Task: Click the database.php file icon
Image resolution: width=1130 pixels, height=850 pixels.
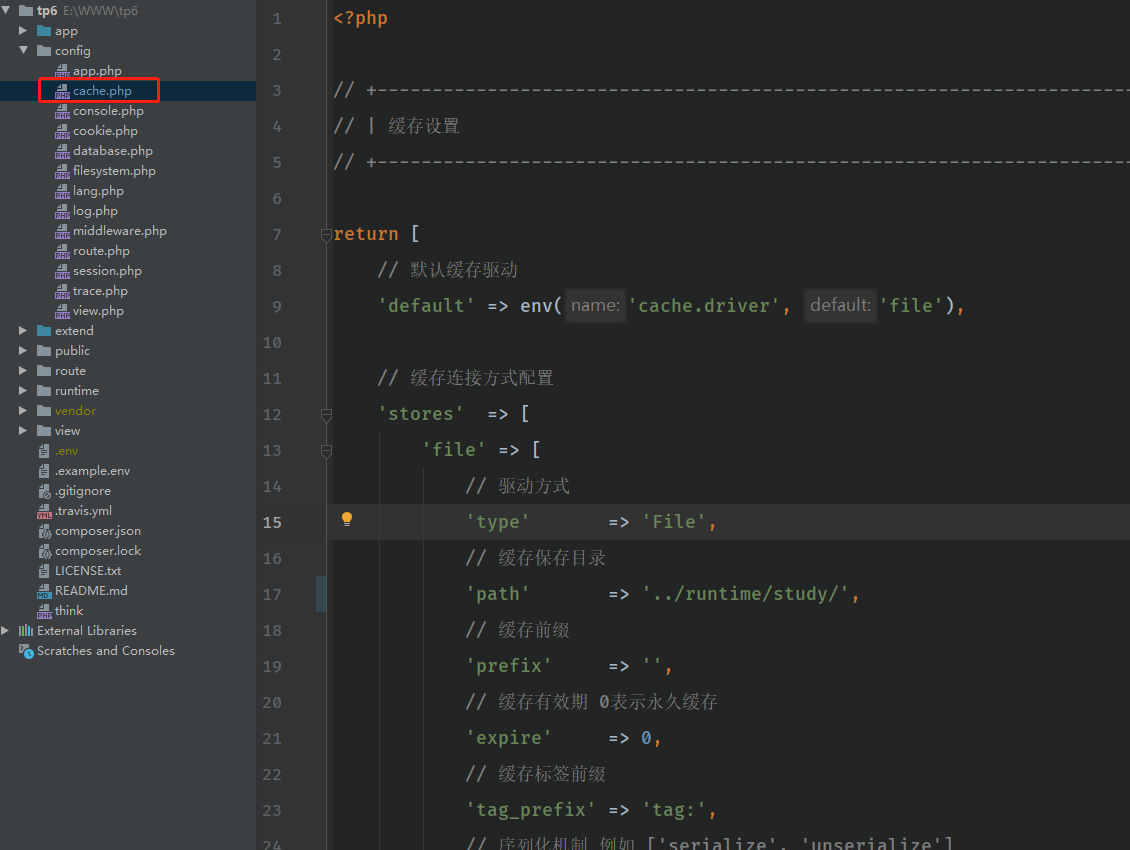Action: [63, 151]
